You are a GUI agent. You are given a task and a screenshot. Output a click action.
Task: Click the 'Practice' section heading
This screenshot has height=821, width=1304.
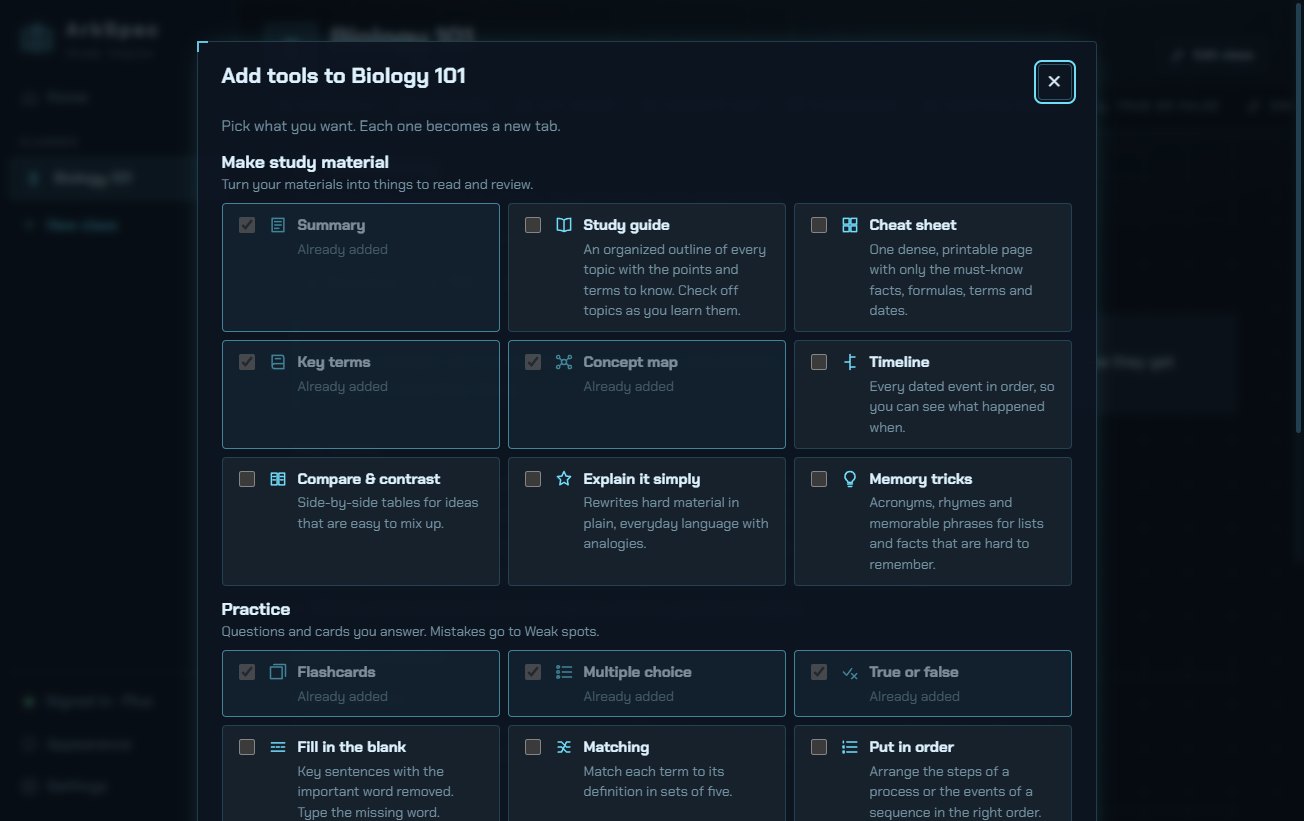(256, 609)
